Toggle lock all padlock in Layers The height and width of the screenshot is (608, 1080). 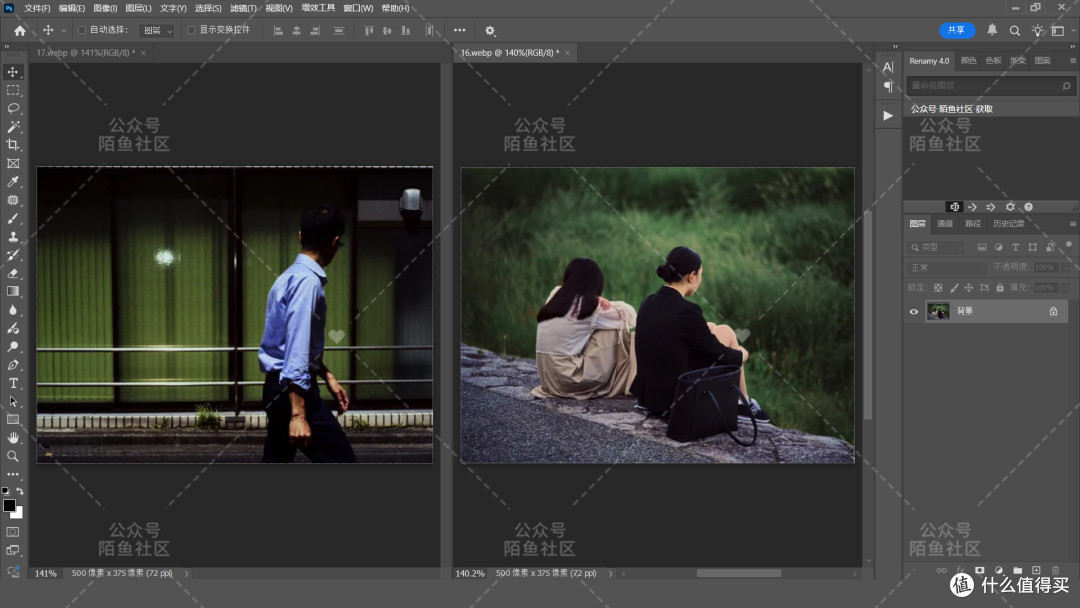coord(999,287)
